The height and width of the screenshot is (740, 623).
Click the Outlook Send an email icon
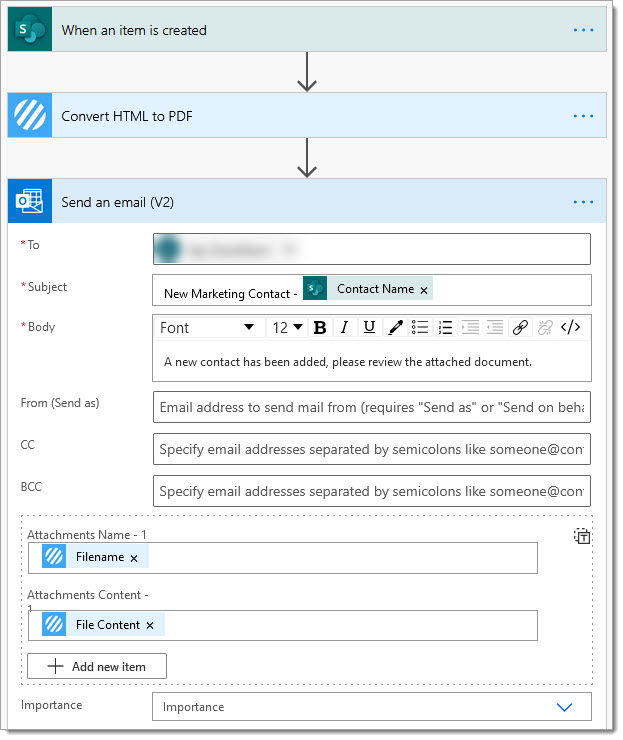click(30, 201)
